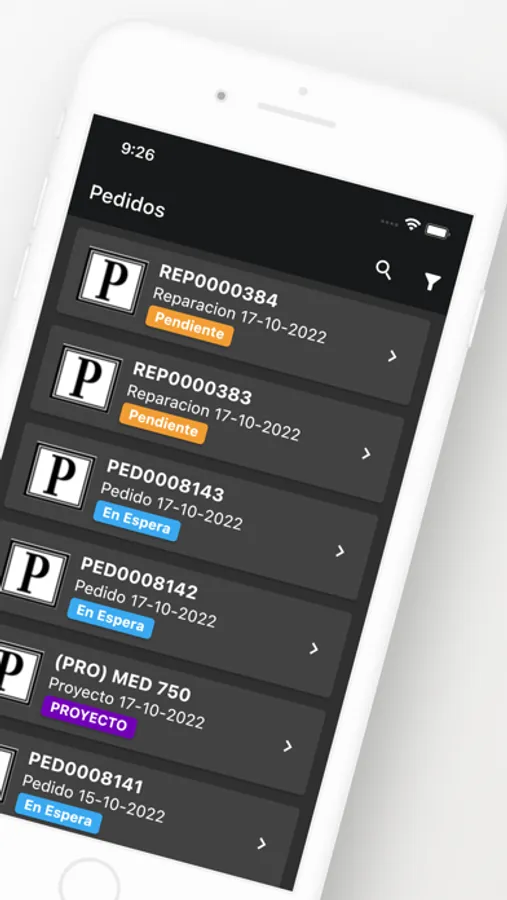
Task: Tap the Wi-Fi status icon
Action: coord(412,224)
